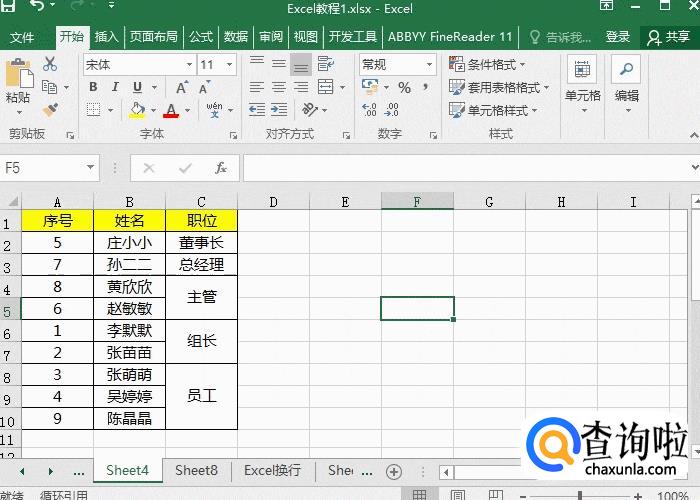This screenshot has height=500, width=700.
Task: Click Decrease Indent icon
Action: coord(257,109)
